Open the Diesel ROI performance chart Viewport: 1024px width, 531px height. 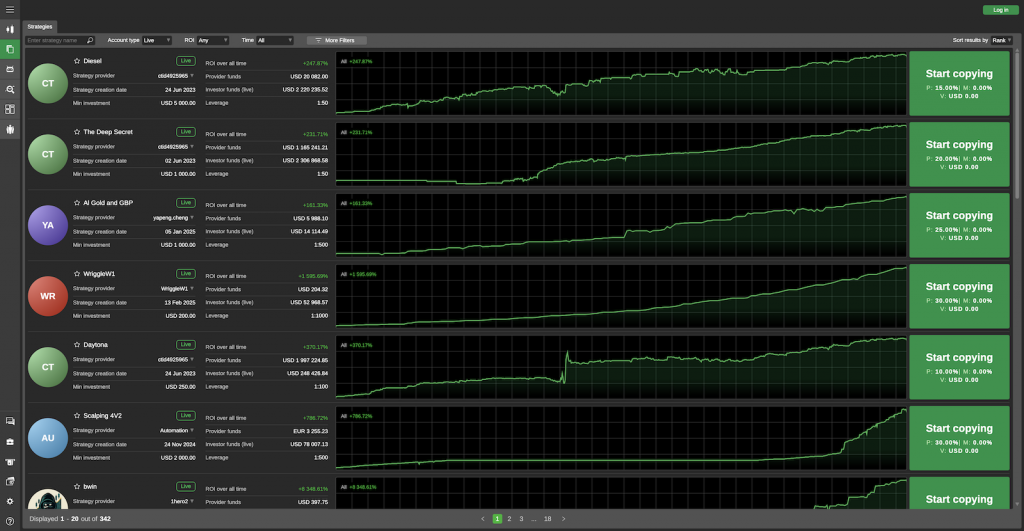click(621, 84)
